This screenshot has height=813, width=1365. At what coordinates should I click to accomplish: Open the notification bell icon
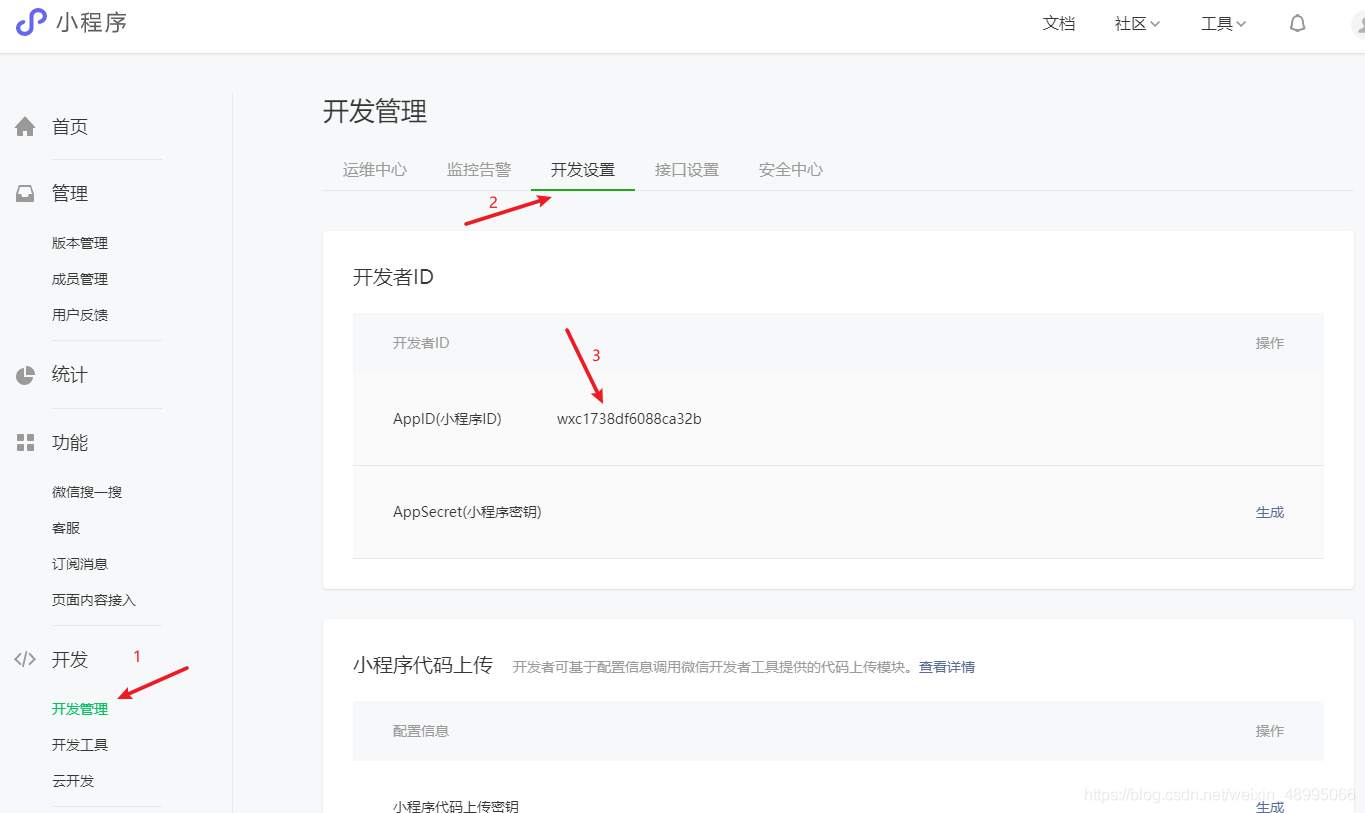[1297, 23]
